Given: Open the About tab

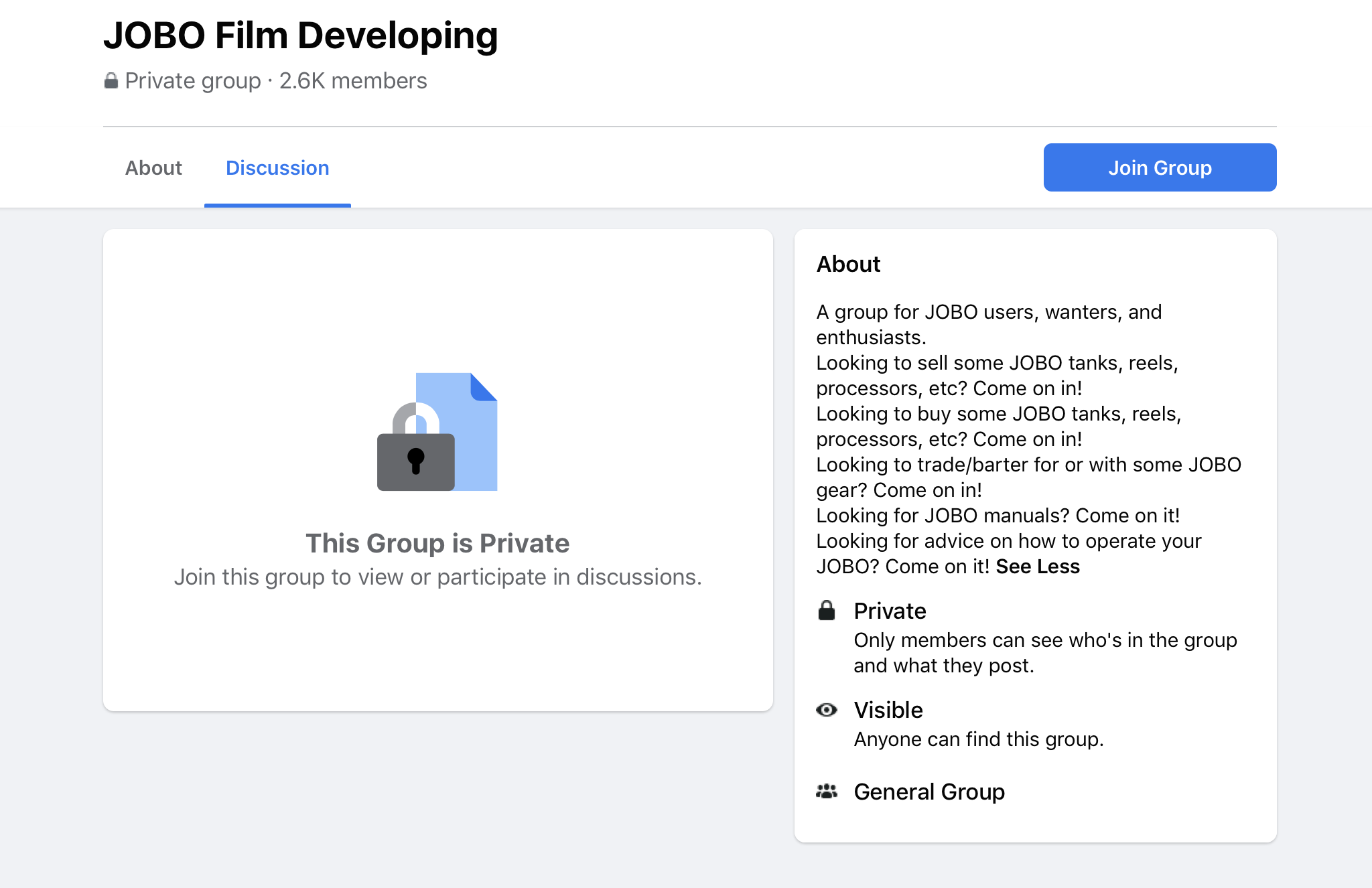Looking at the screenshot, I should tap(153, 168).
